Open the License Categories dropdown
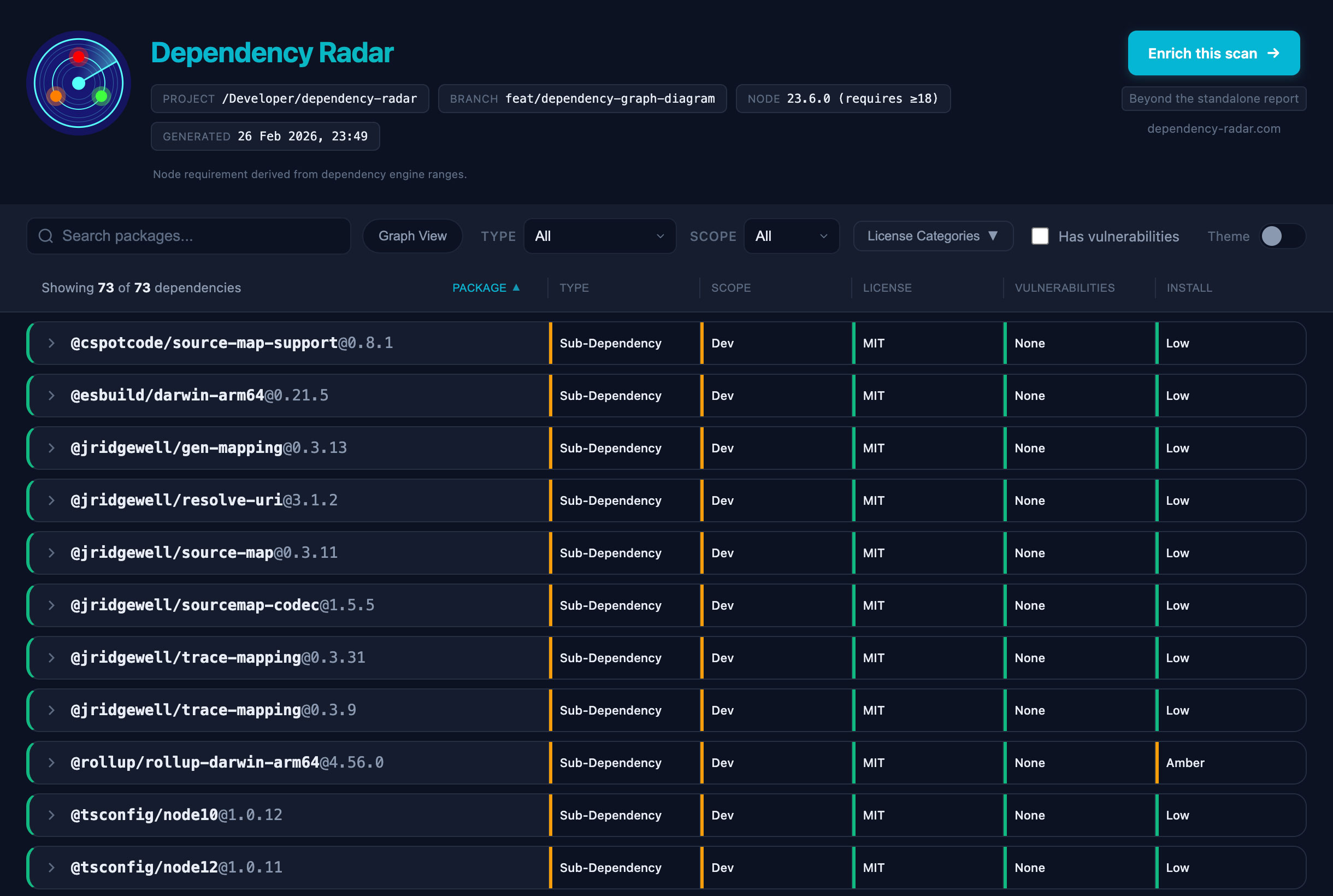The height and width of the screenshot is (896, 1333). (x=933, y=236)
